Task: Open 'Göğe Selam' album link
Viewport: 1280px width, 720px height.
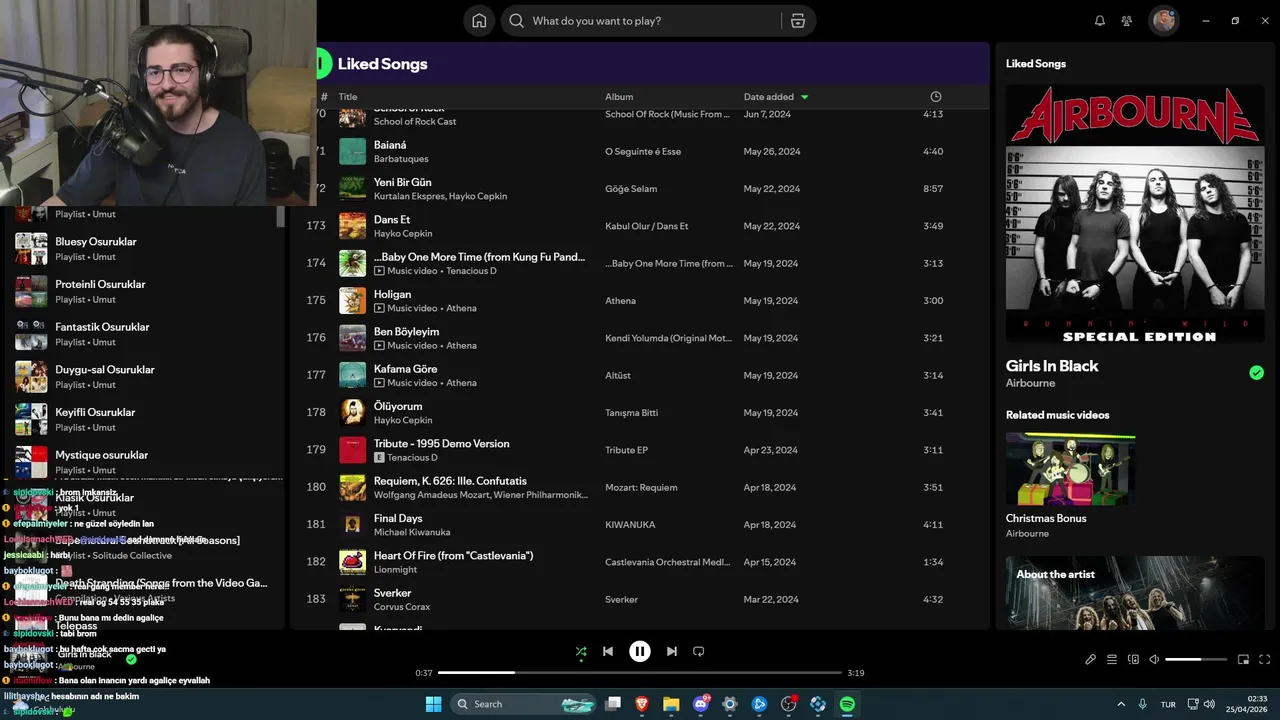Action: click(632, 189)
